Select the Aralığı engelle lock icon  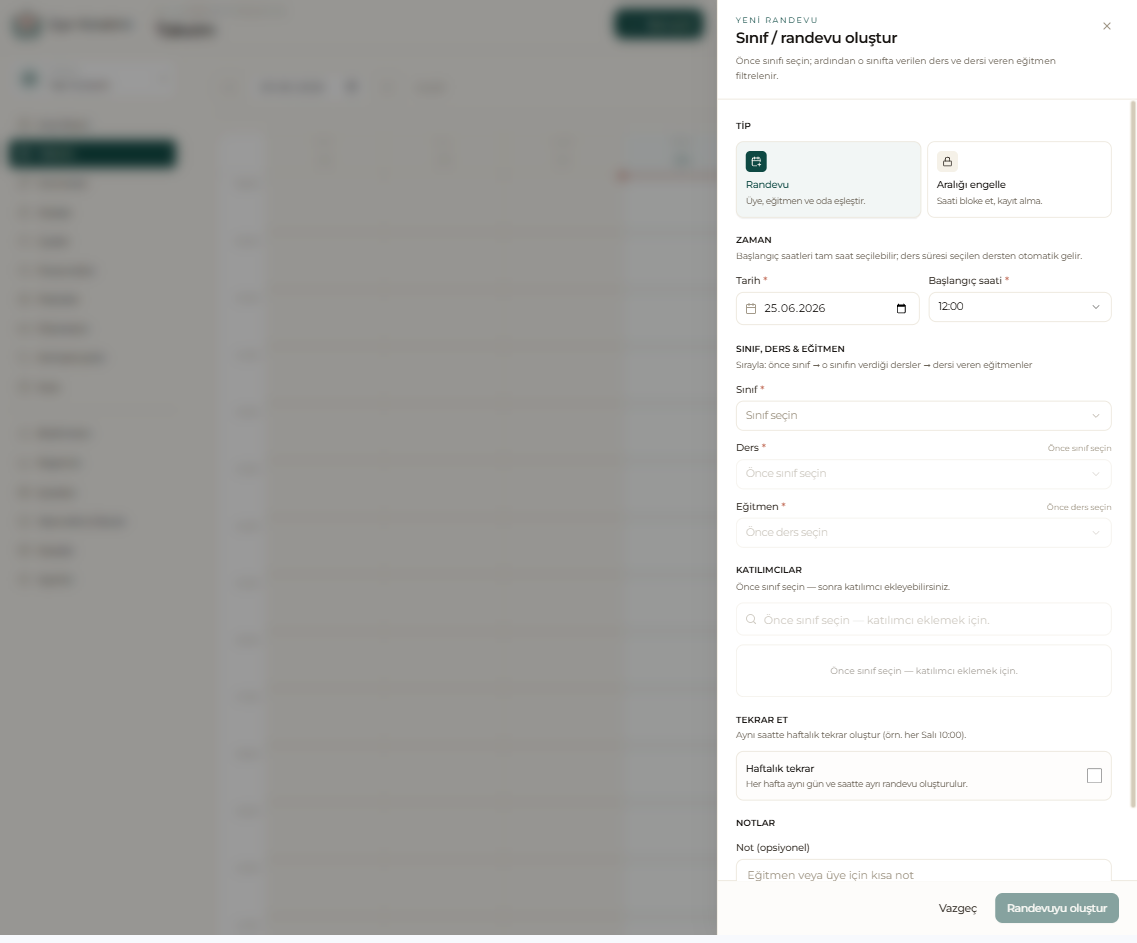[947, 161]
